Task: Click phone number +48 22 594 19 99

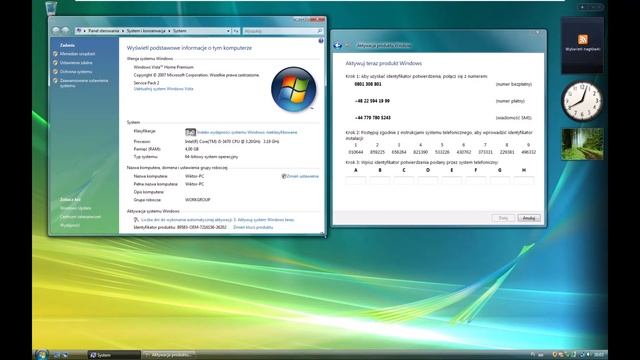Action: click(372, 101)
